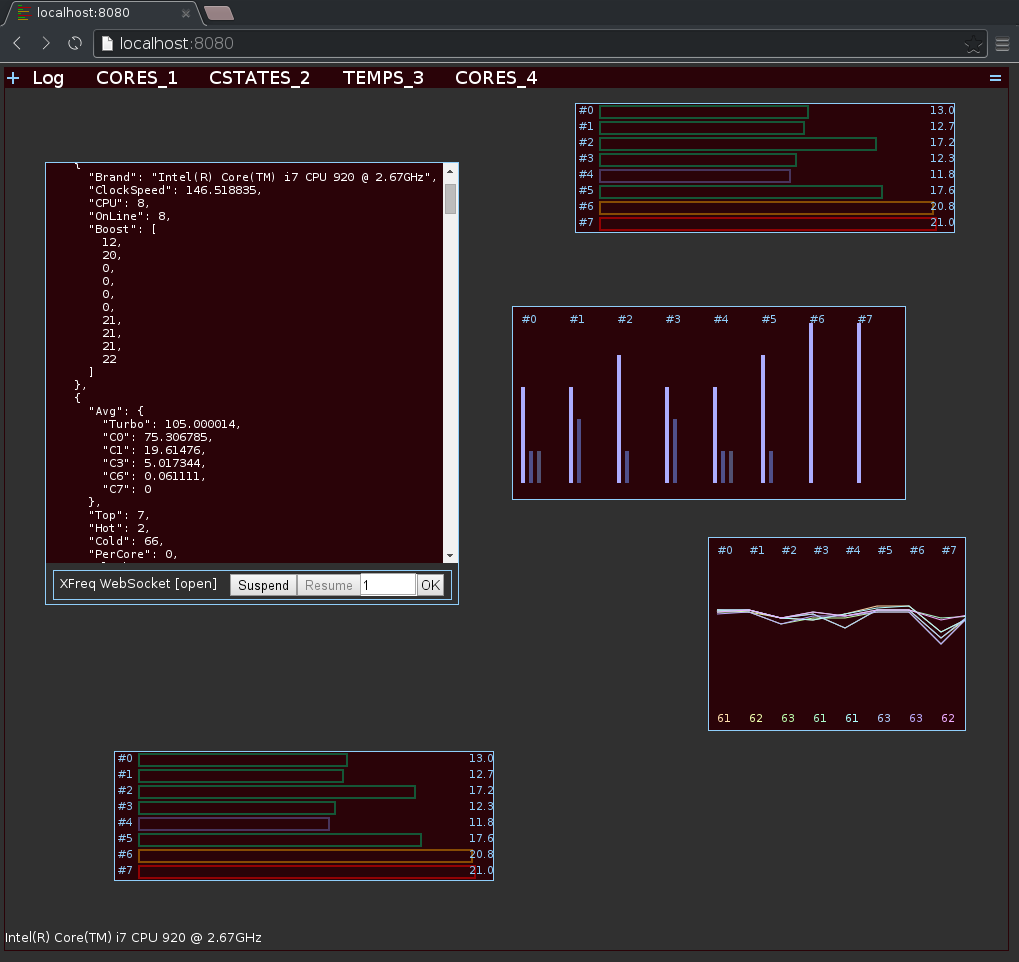Bookmark the page with the star icon
The width and height of the screenshot is (1019, 962).
click(972, 44)
